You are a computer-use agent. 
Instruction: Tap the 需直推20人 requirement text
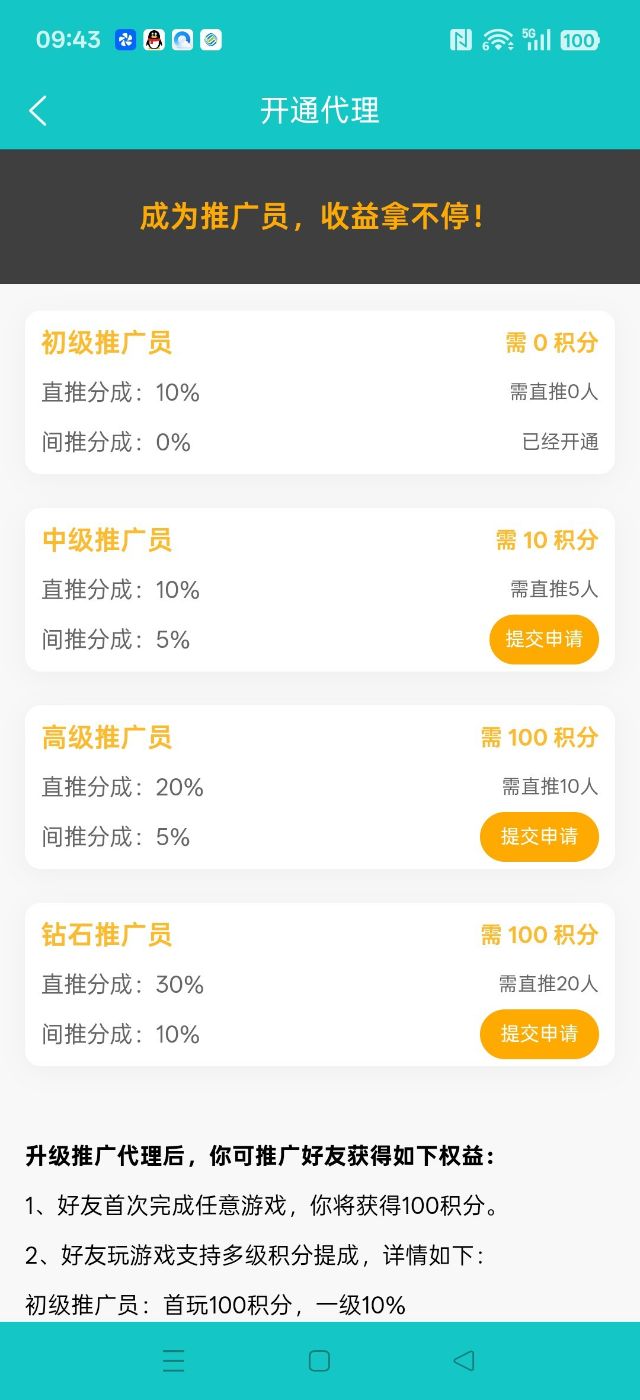pos(549,984)
